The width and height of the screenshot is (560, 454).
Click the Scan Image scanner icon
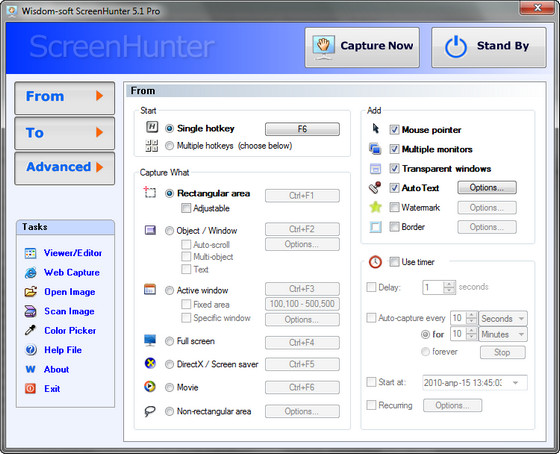[30, 311]
